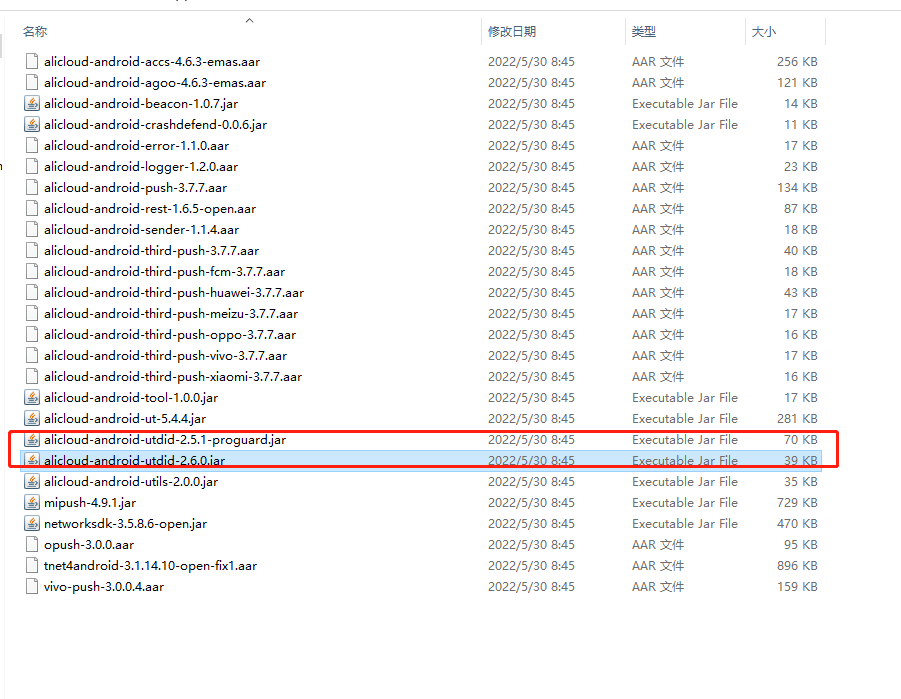Select file name alicloud-android-third-push-xiaomi-3.7.7.aar
This screenshot has height=699, width=901.
173,377
